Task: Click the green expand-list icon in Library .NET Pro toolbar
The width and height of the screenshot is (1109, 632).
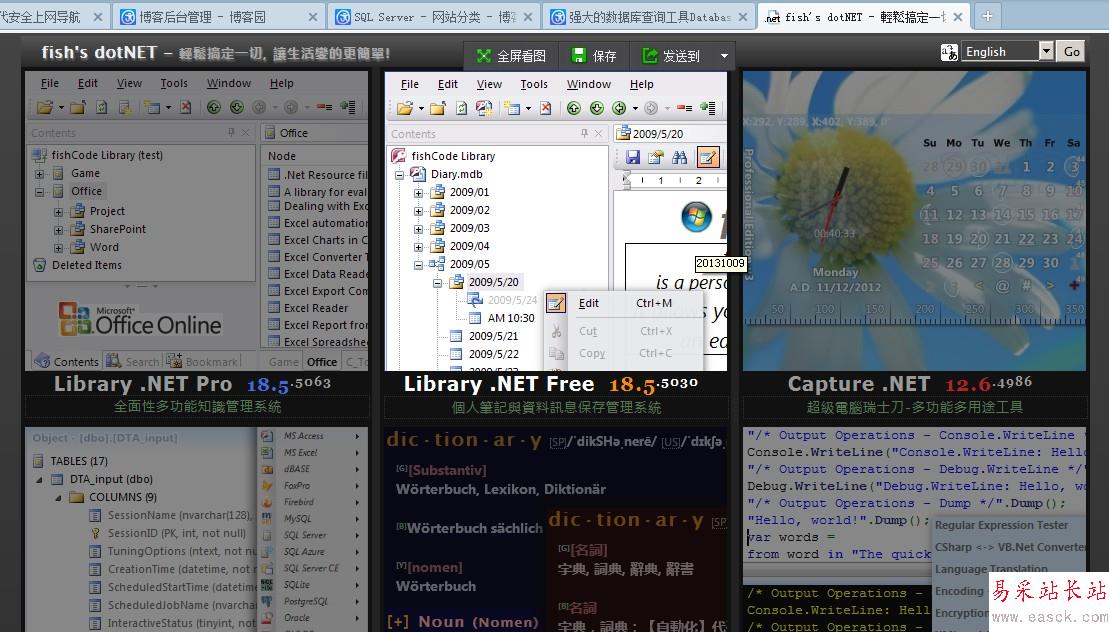Action: [347, 107]
